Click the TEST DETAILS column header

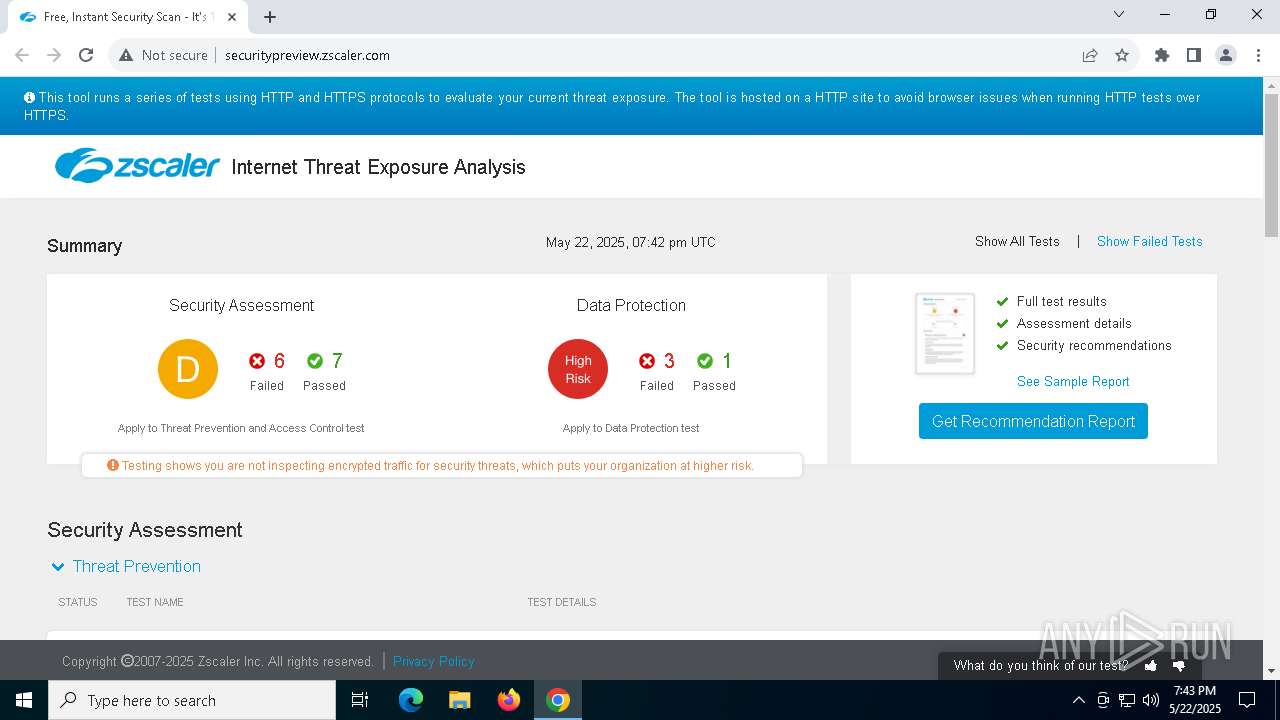pos(562,602)
